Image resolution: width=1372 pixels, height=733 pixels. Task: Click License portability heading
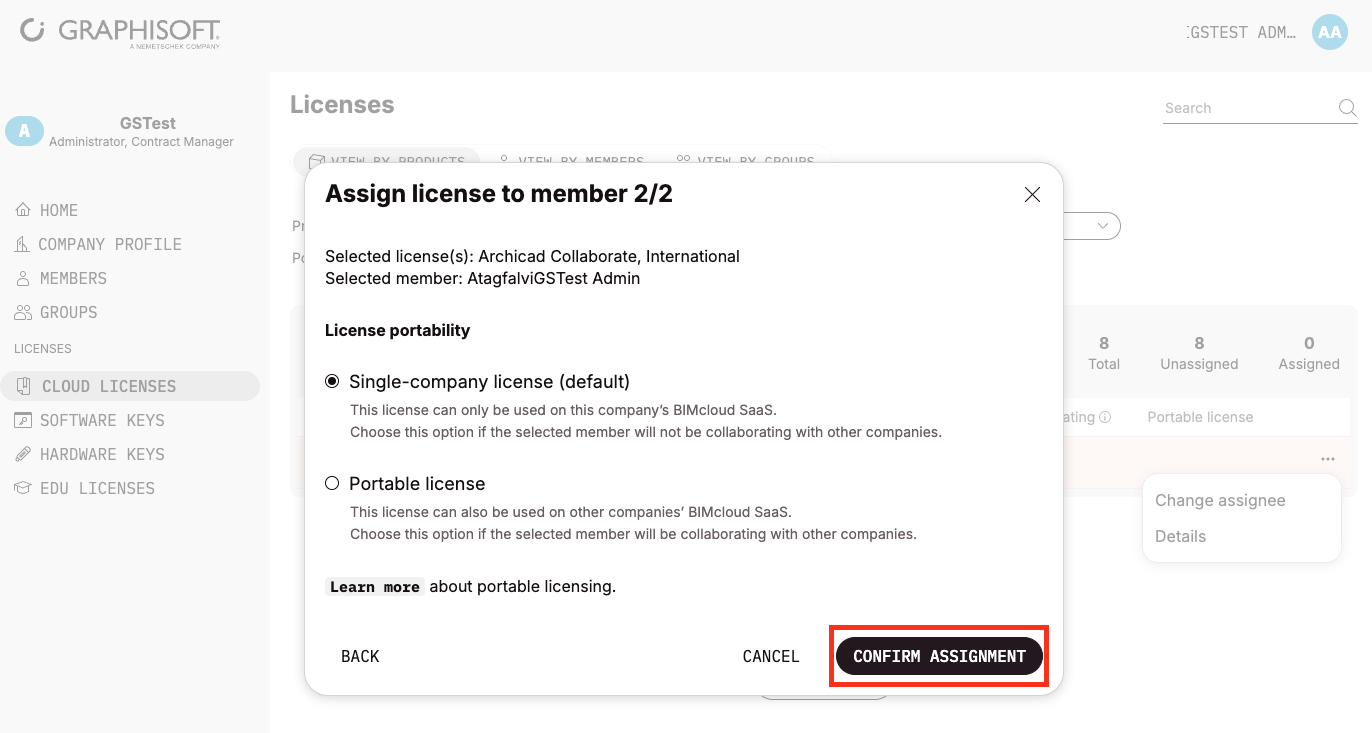click(x=397, y=330)
